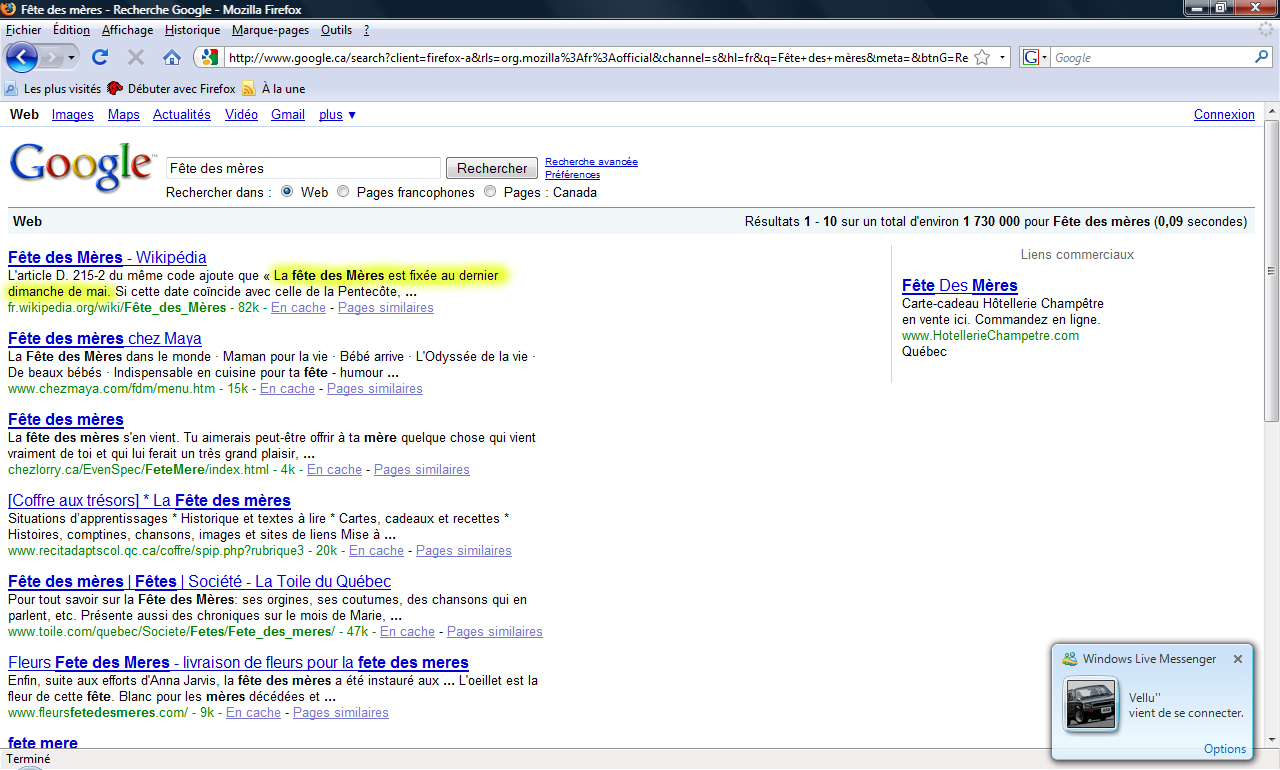Click the Les plus visités bookmark icon
The width and height of the screenshot is (1280, 770).
pos(11,89)
